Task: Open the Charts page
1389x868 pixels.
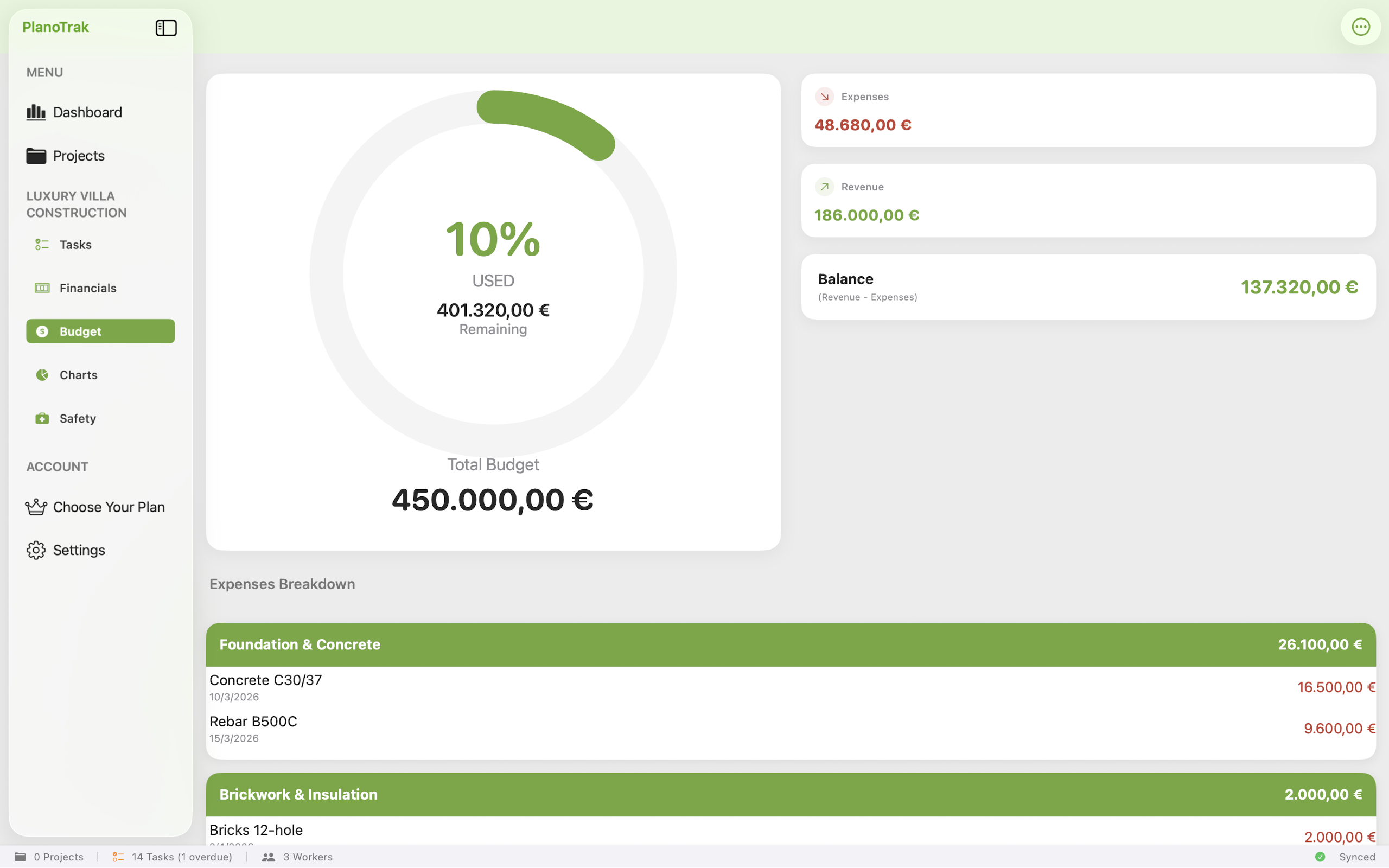Action: point(100,375)
